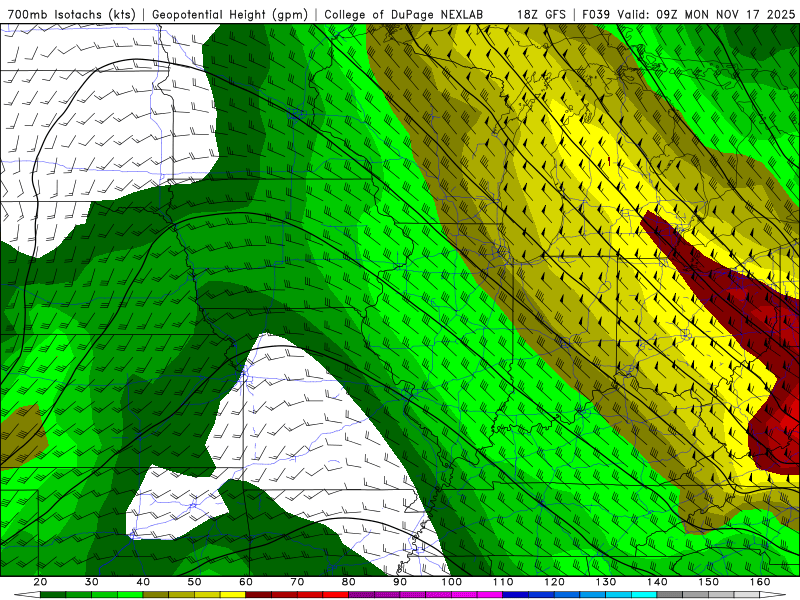The image size is (800, 600).
Task: Click the 160 kt label on color scale
Action: coord(760,582)
